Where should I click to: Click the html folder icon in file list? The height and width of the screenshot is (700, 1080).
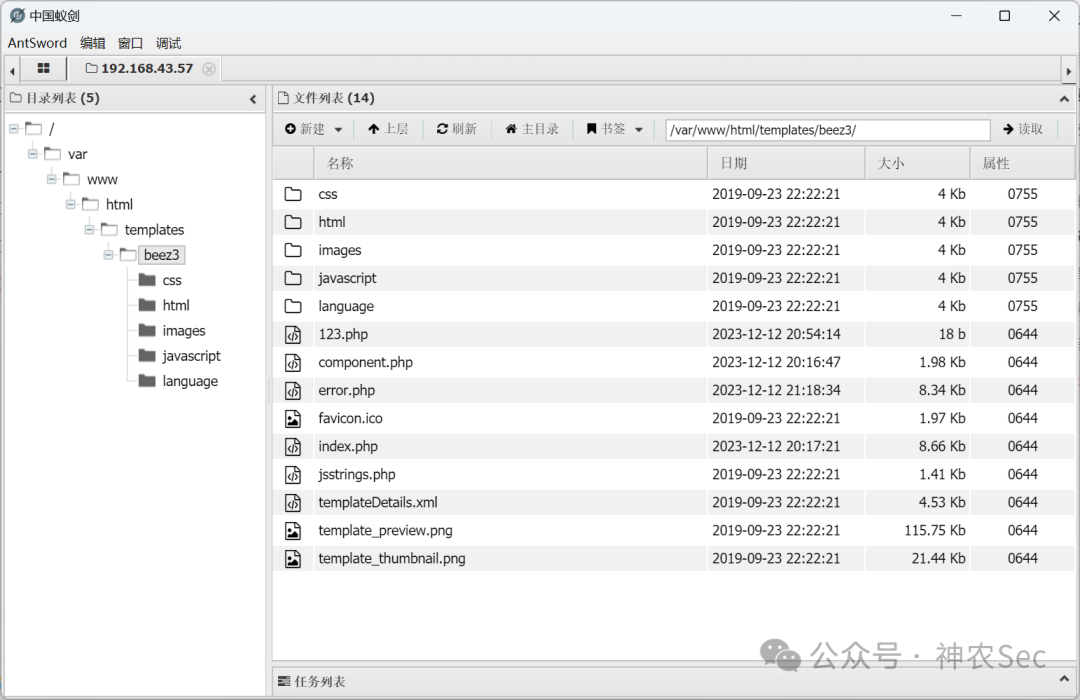293,222
